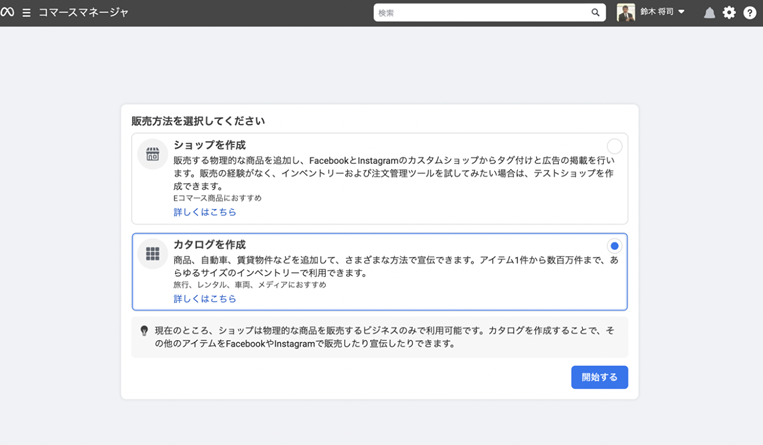The width and height of the screenshot is (763, 445).
Task: Open help with the question mark icon
Action: tap(750, 13)
